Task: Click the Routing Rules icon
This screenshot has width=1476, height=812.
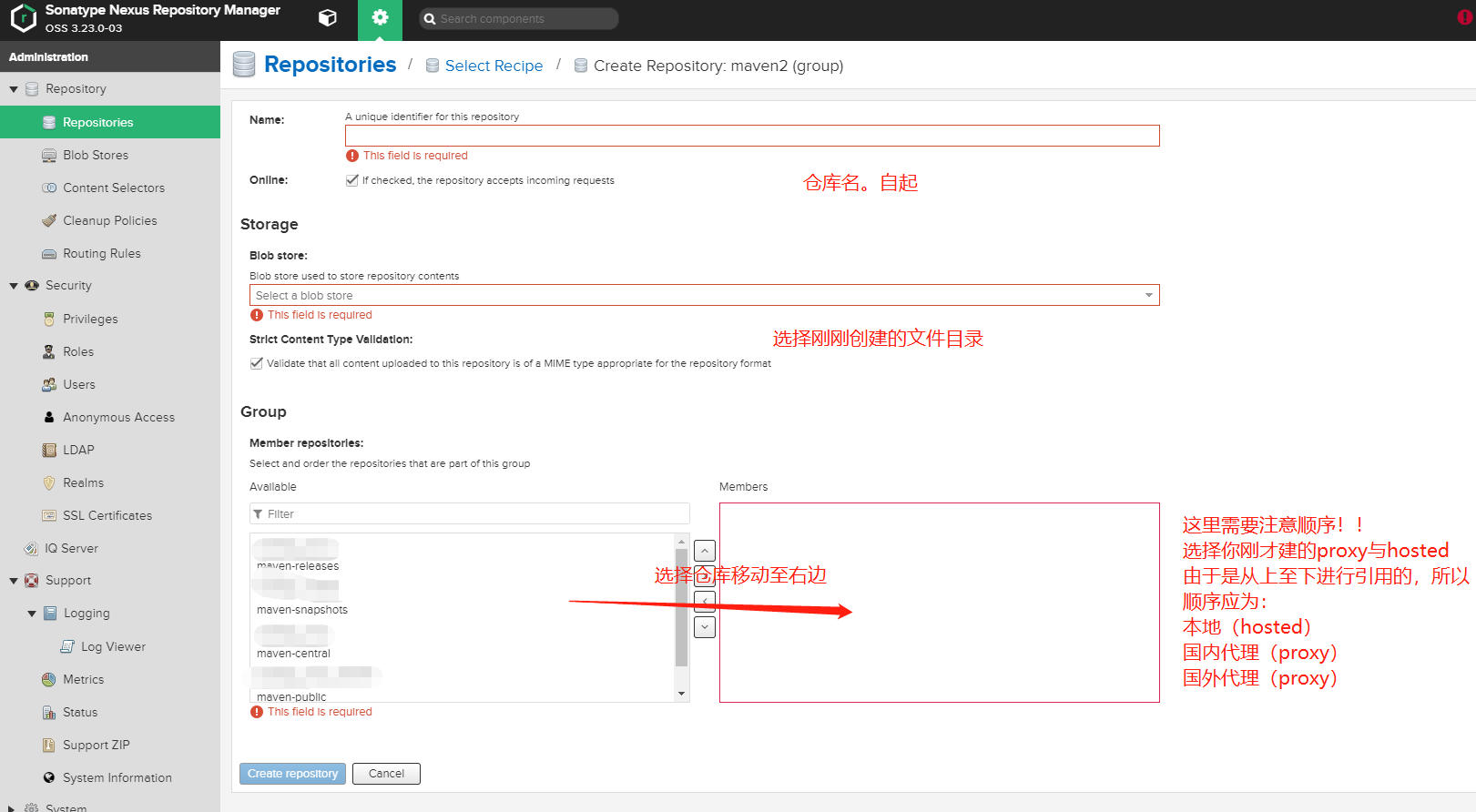Action: click(x=49, y=254)
